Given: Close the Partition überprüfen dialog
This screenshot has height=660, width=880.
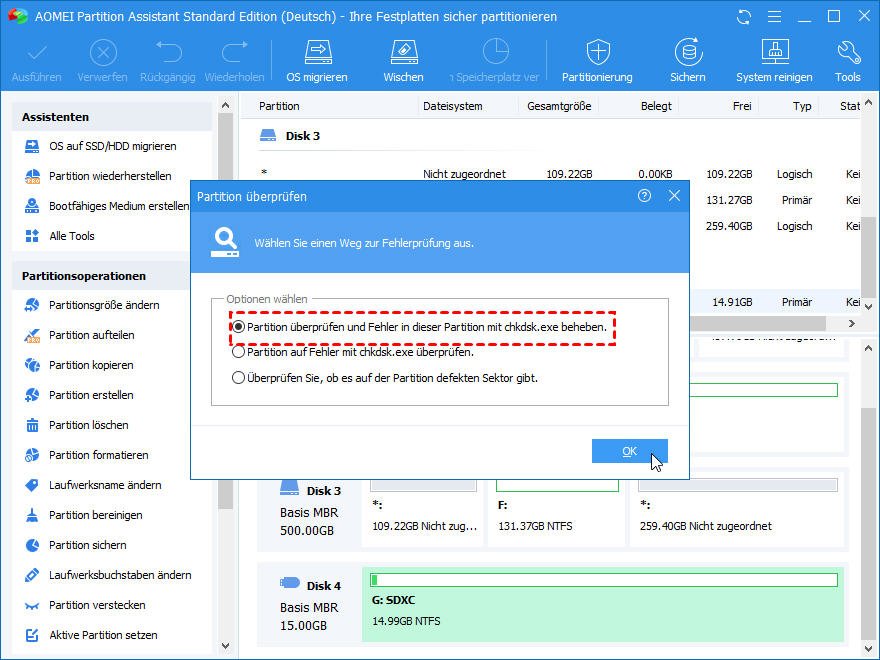Looking at the screenshot, I should point(675,196).
